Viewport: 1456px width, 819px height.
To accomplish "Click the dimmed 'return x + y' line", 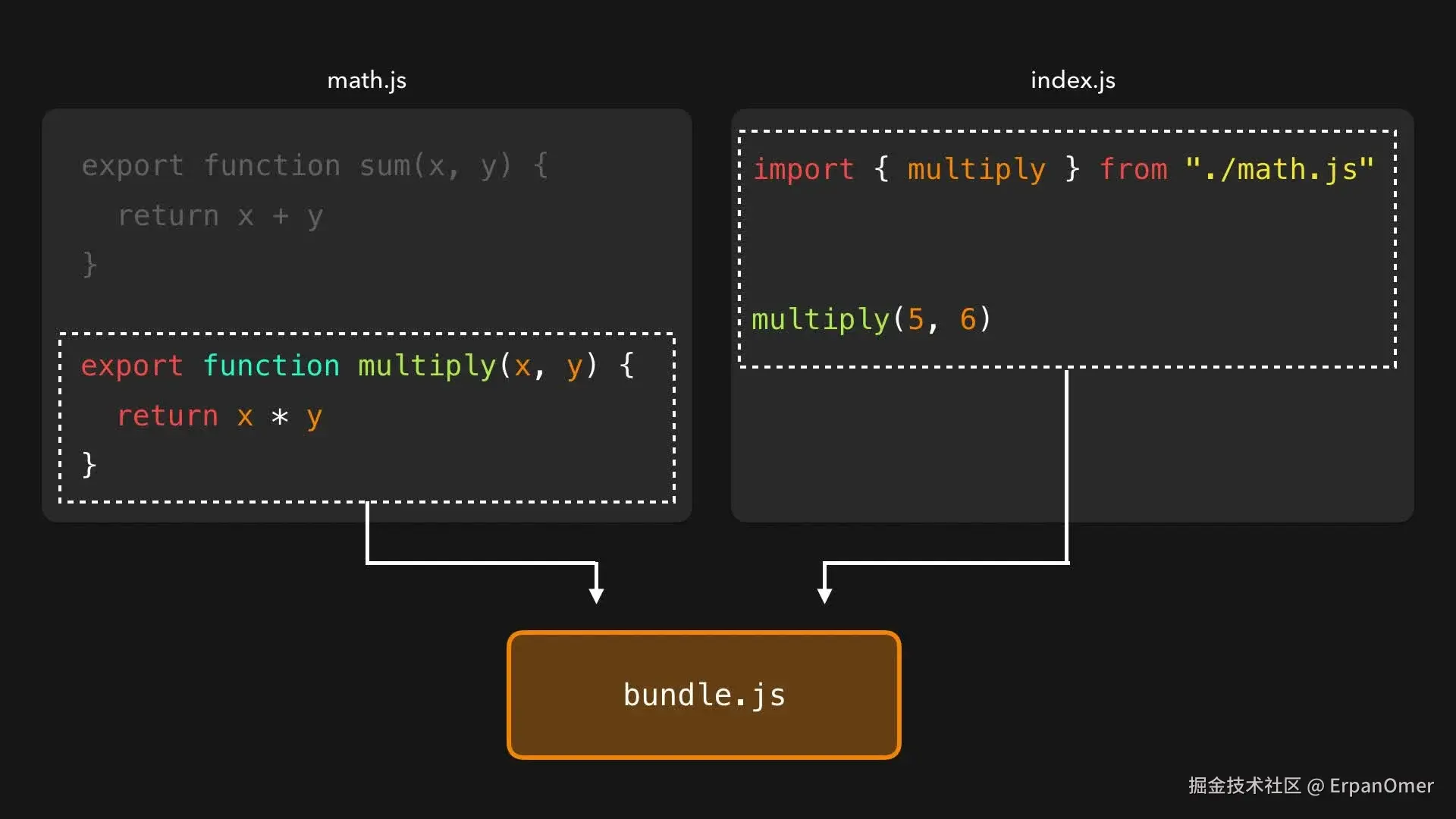I will tap(220, 216).
